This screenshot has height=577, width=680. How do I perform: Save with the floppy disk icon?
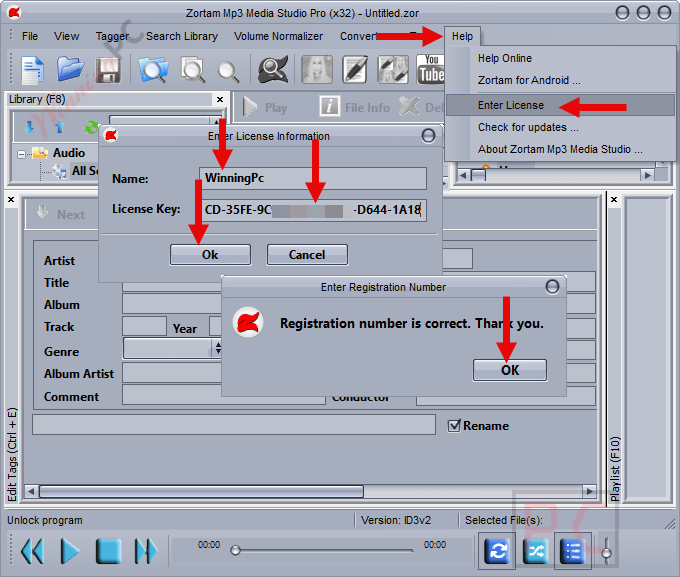coord(108,70)
